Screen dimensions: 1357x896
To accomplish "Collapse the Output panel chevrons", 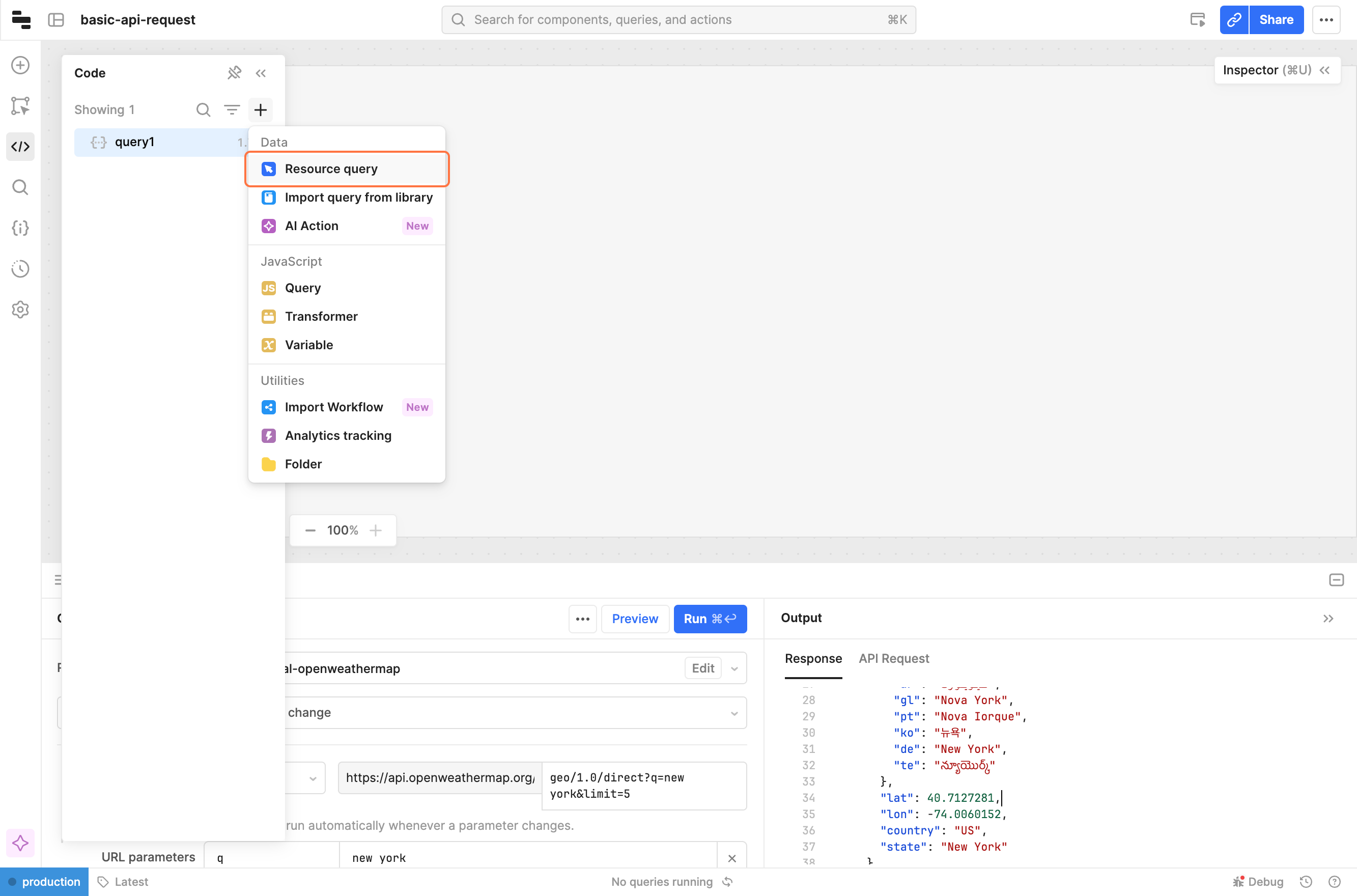I will [x=1328, y=618].
